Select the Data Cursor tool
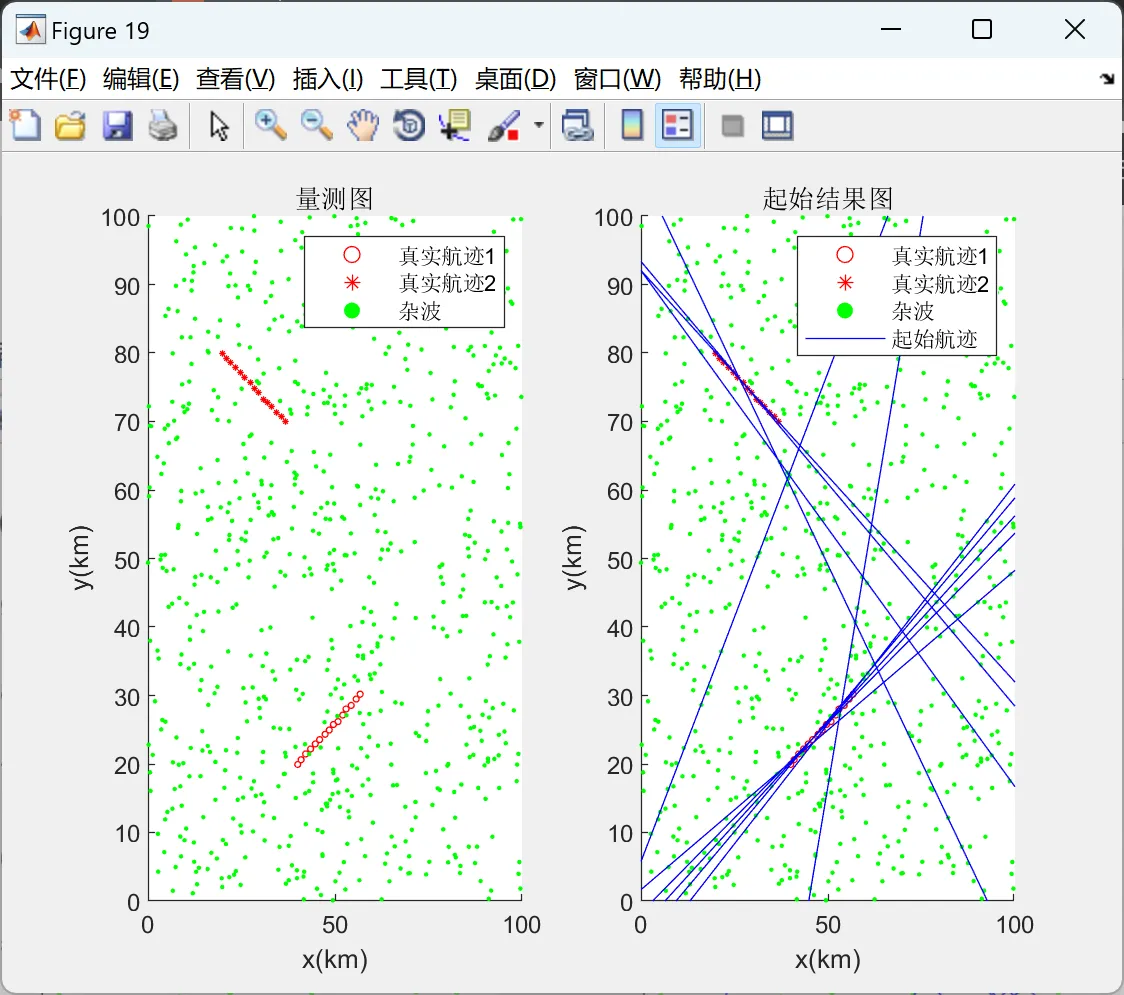This screenshot has height=995, width=1124. [455, 125]
